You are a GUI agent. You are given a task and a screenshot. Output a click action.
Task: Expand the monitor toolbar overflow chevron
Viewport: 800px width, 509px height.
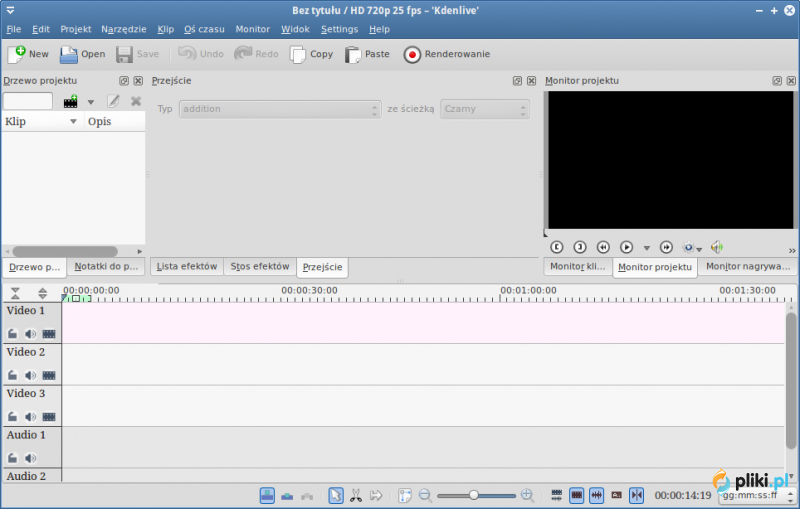(791, 250)
